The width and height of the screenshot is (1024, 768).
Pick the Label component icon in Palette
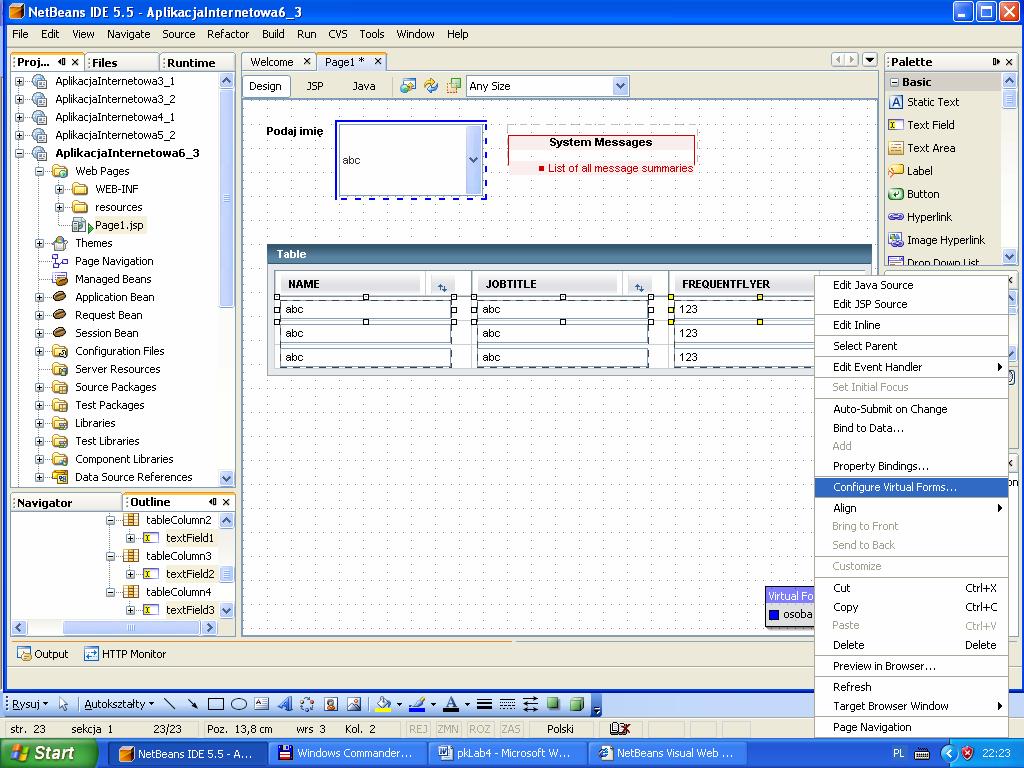[896, 171]
